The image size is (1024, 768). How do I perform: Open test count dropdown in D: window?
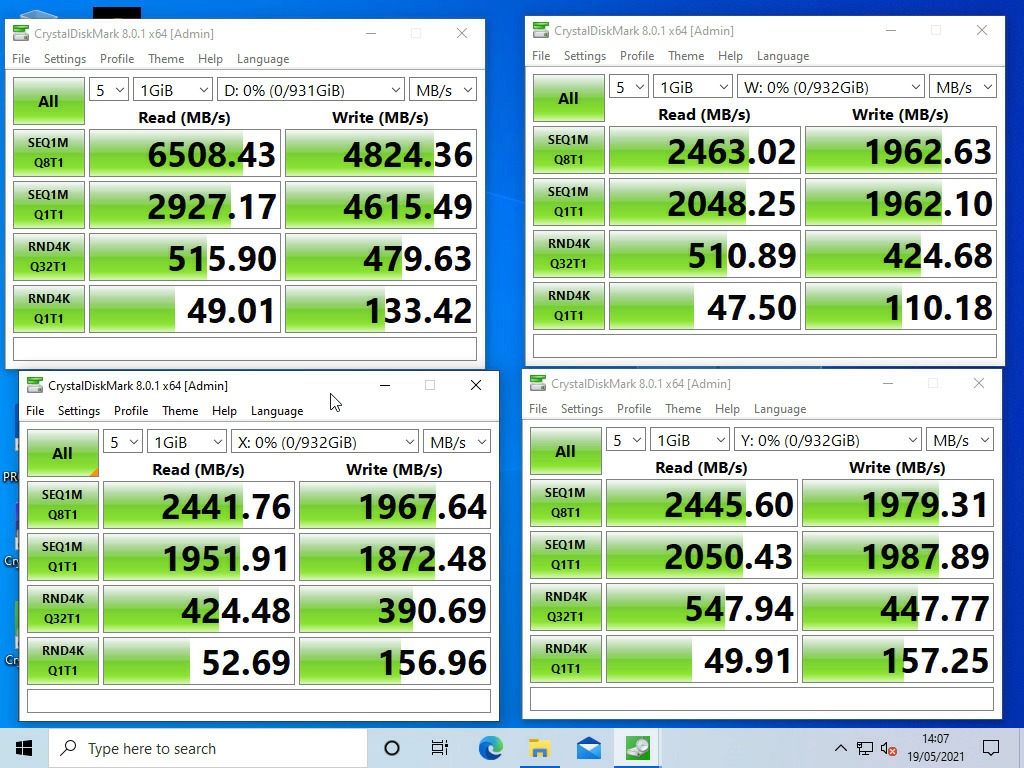click(x=108, y=89)
